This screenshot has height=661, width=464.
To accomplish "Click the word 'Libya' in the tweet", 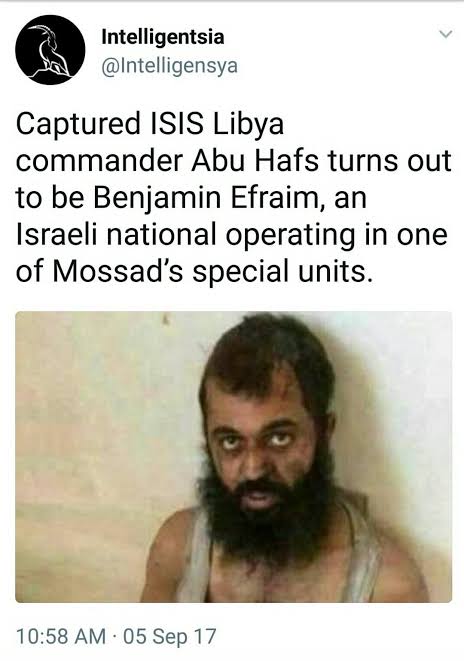I will pyautogui.click(x=248, y=124).
